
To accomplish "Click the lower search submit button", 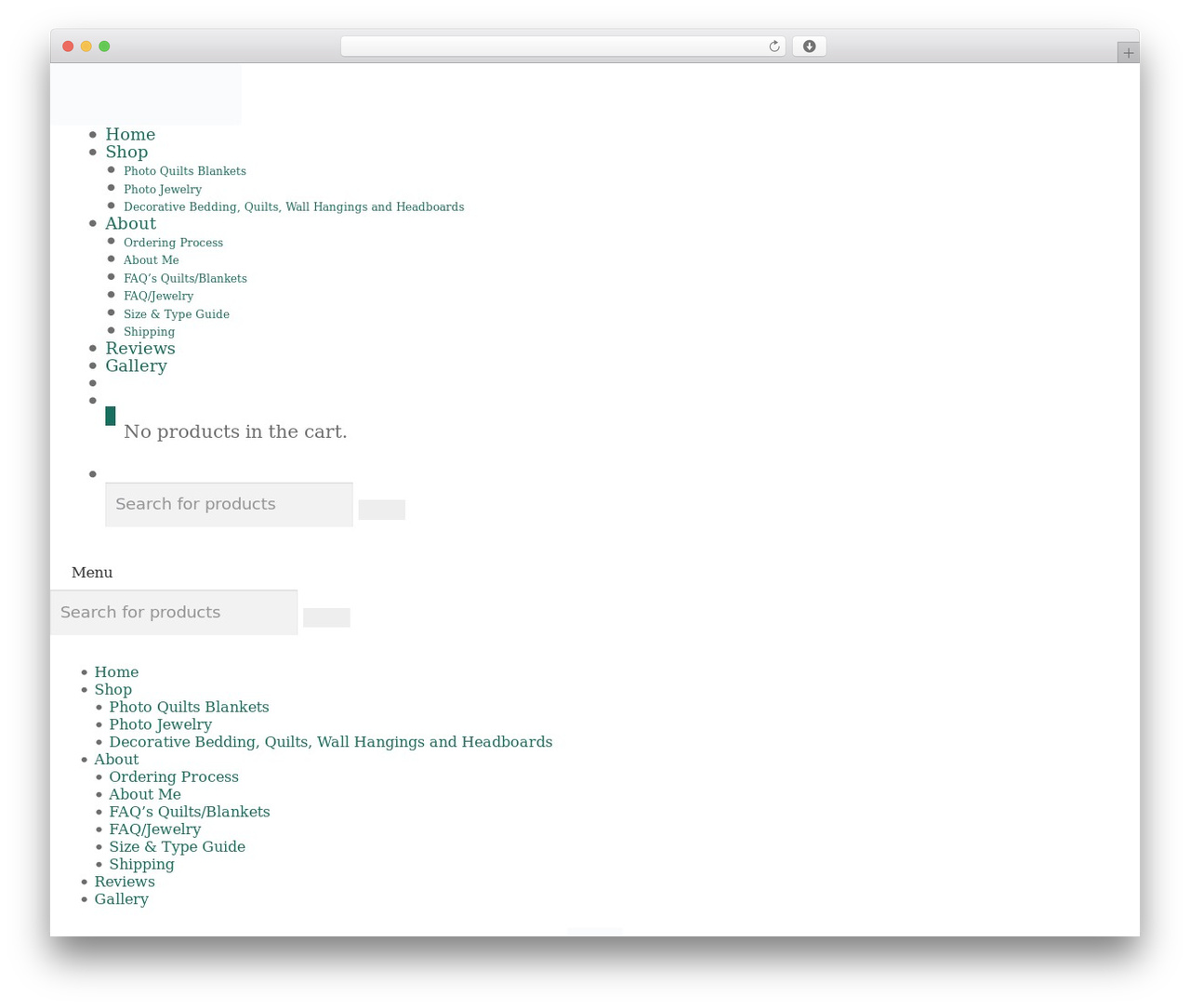I will 326,617.
